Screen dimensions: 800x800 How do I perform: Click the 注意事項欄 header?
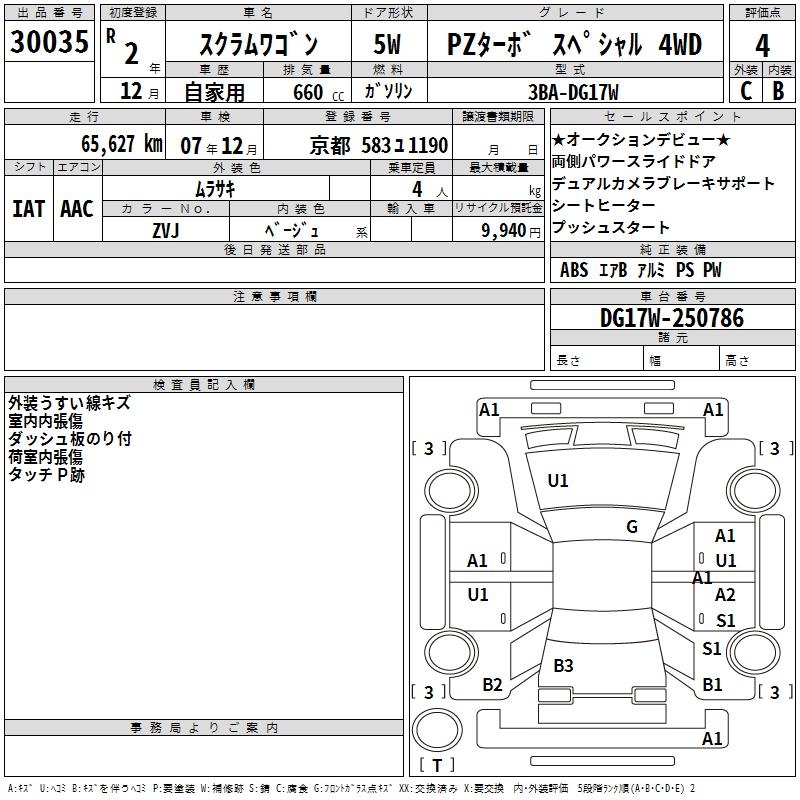[274, 297]
